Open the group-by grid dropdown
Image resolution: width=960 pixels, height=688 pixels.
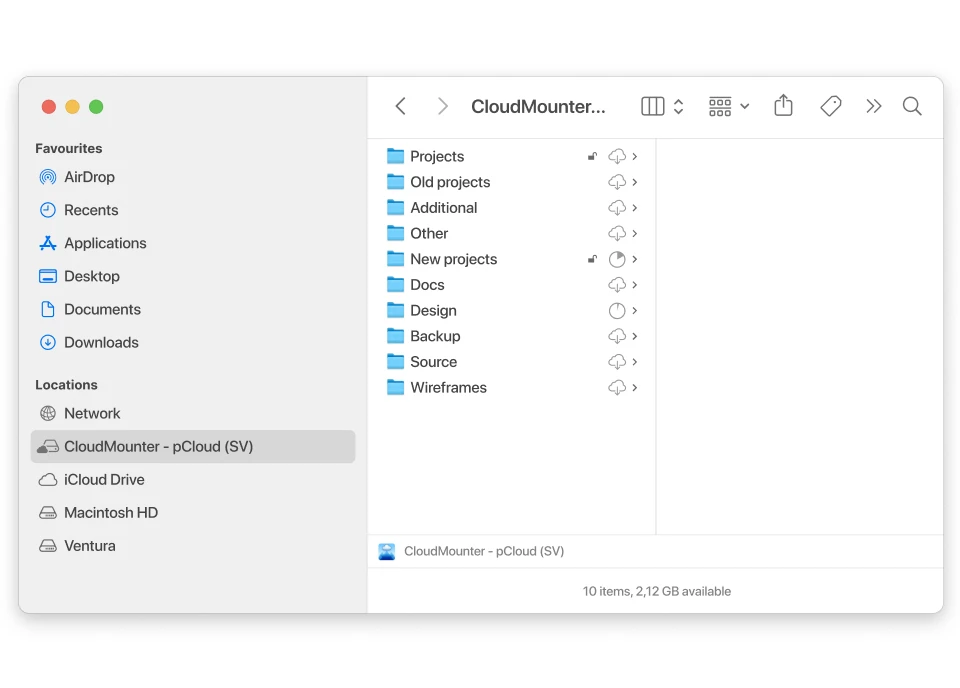728,106
